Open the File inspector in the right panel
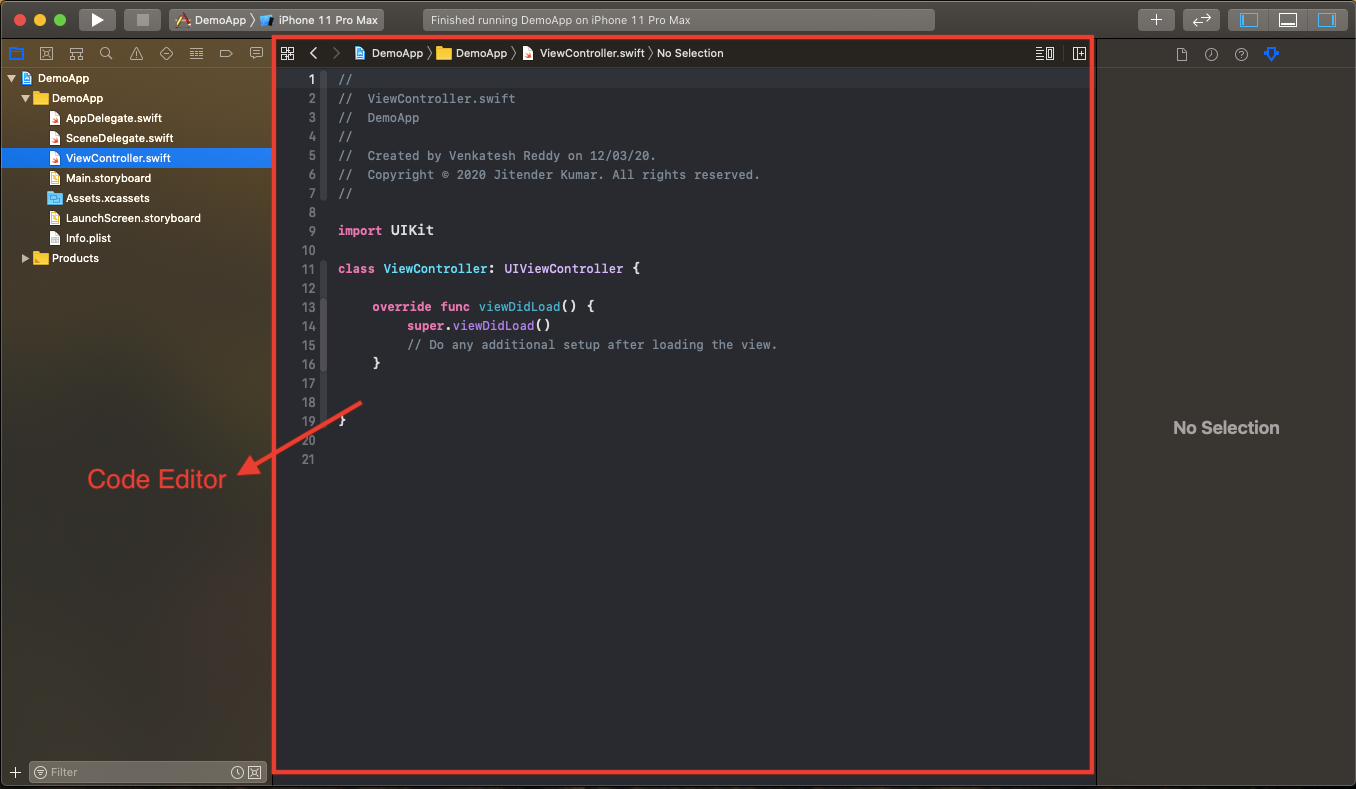1356x789 pixels. 1181,54
